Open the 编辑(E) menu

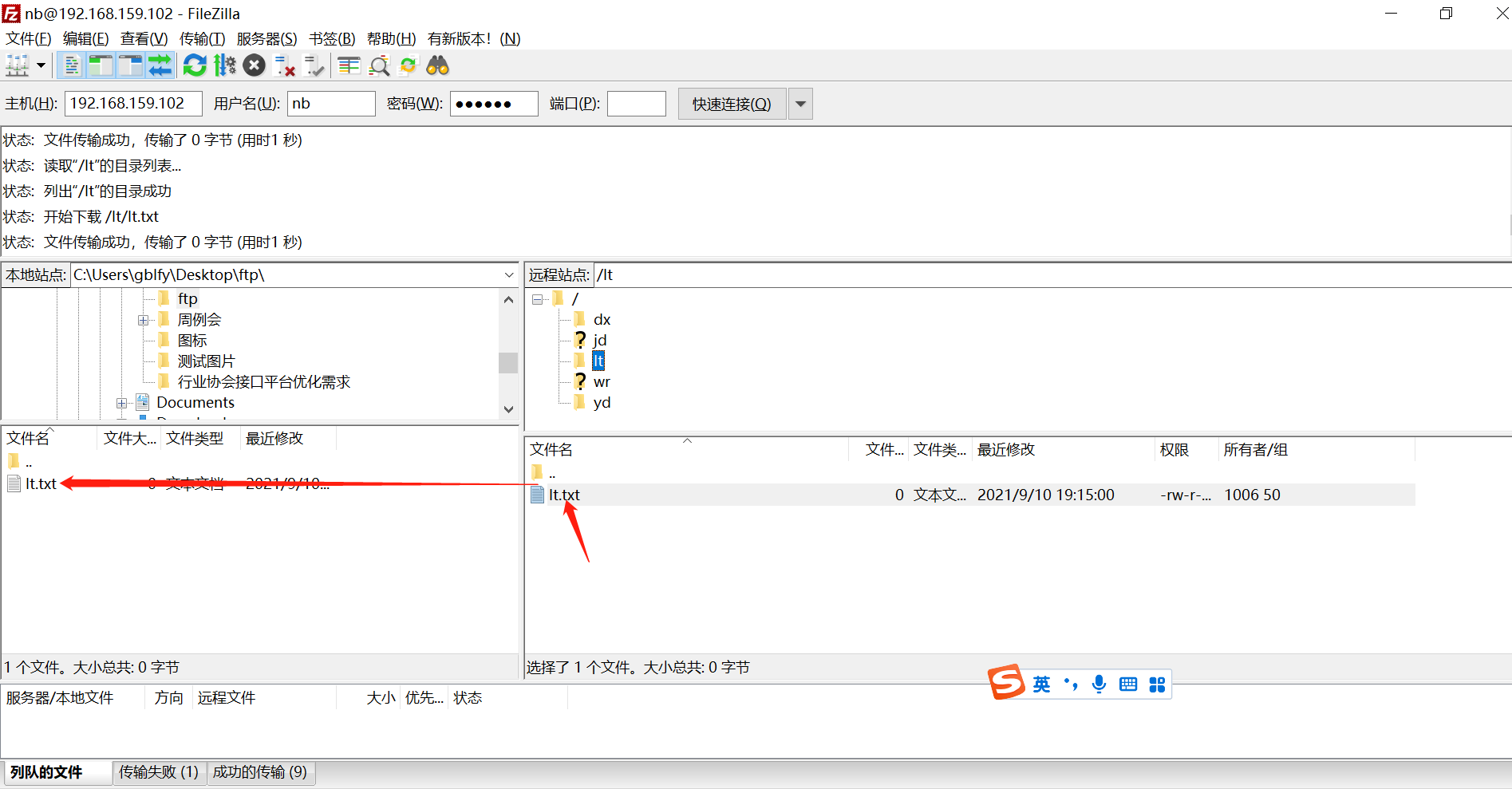pyautogui.click(x=86, y=38)
